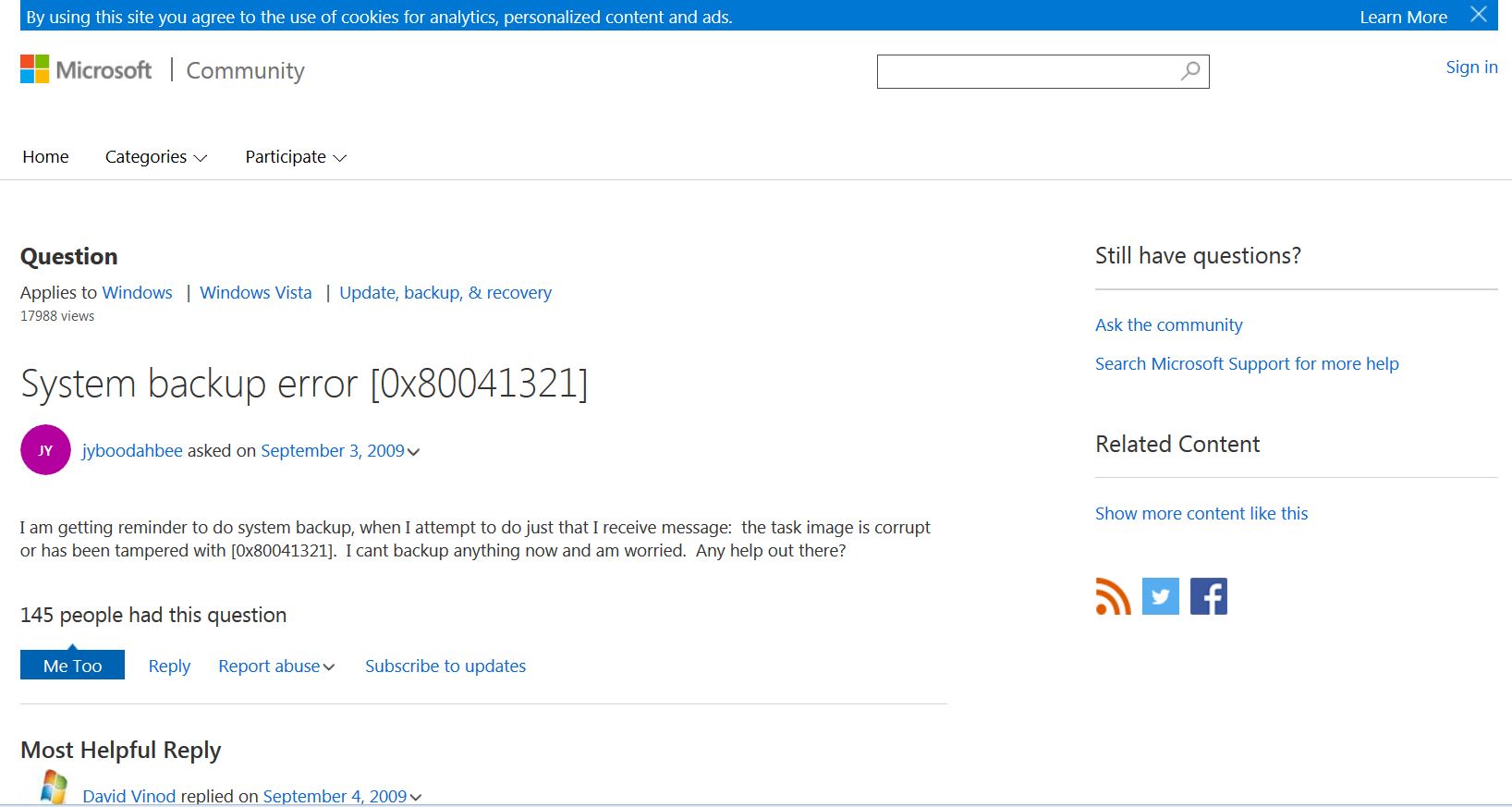Close the cookie notice banner

click(1479, 15)
